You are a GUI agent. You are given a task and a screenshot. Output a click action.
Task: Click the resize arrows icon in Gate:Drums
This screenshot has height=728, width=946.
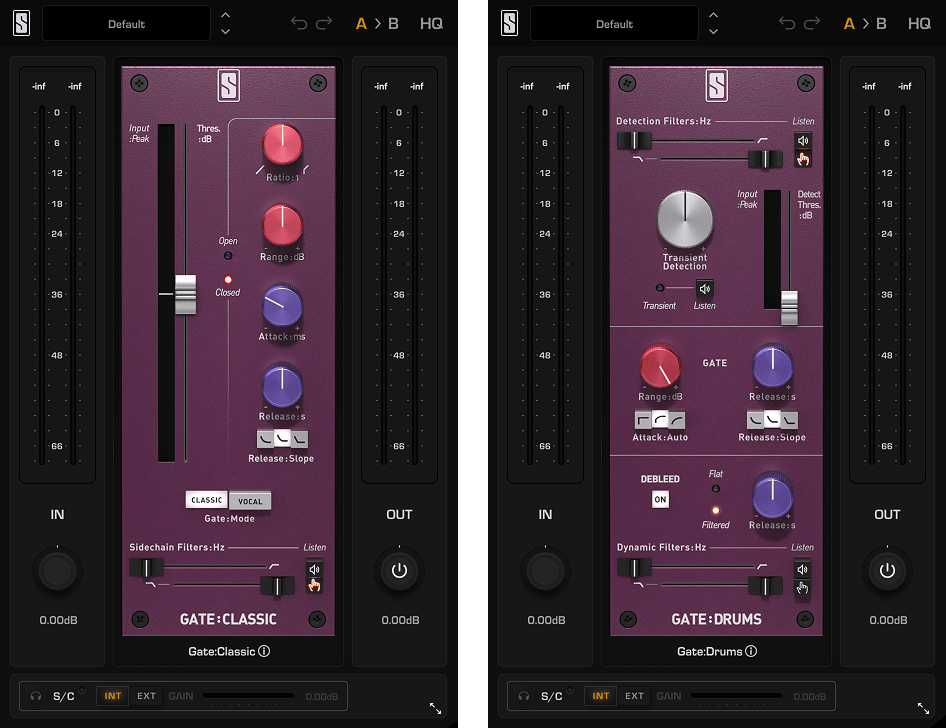click(923, 708)
